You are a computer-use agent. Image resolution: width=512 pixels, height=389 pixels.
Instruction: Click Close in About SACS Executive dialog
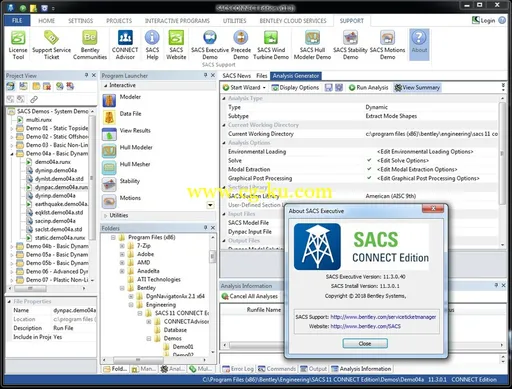click(365, 343)
